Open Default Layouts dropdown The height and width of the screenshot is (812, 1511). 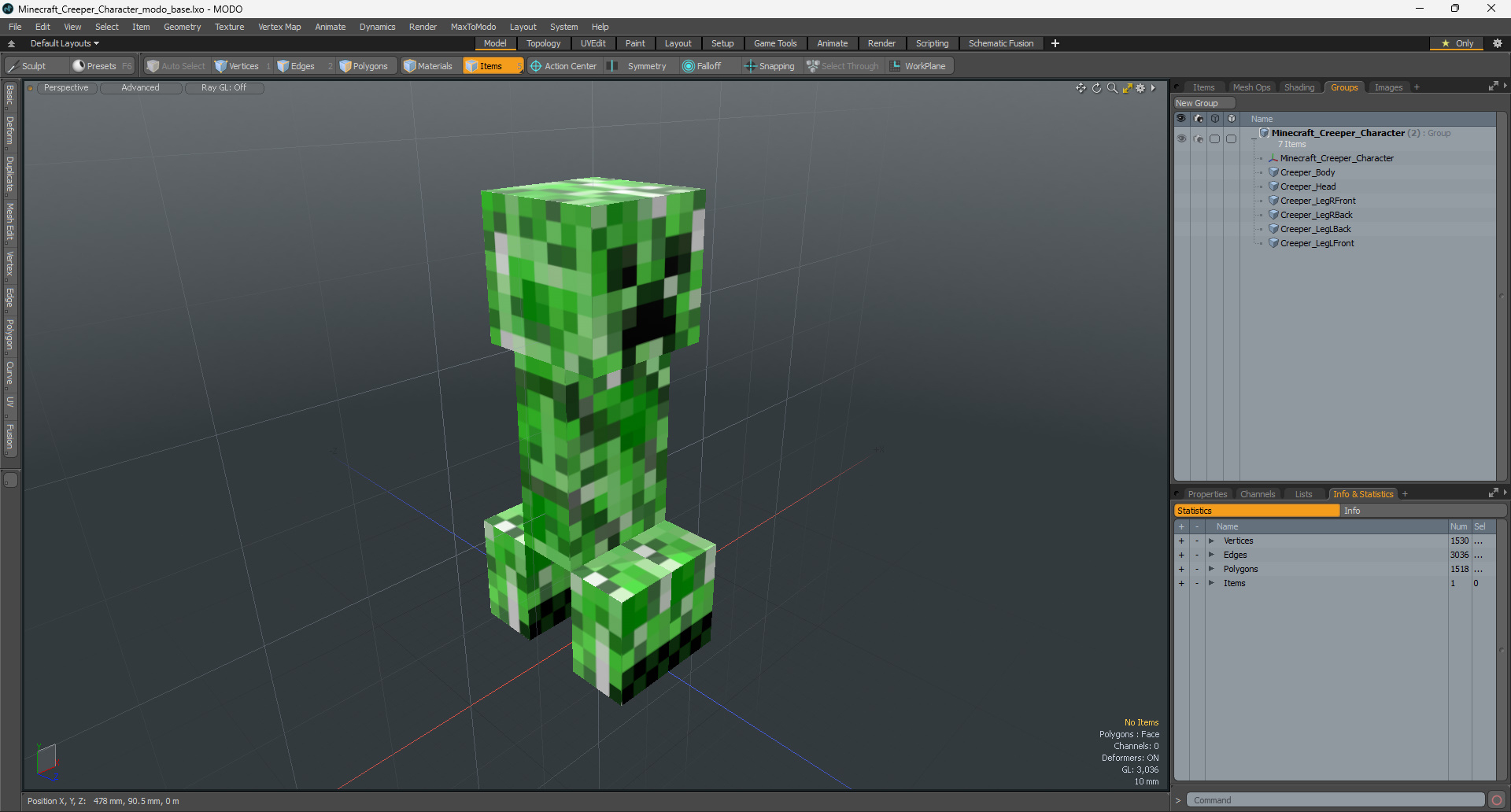coord(65,43)
